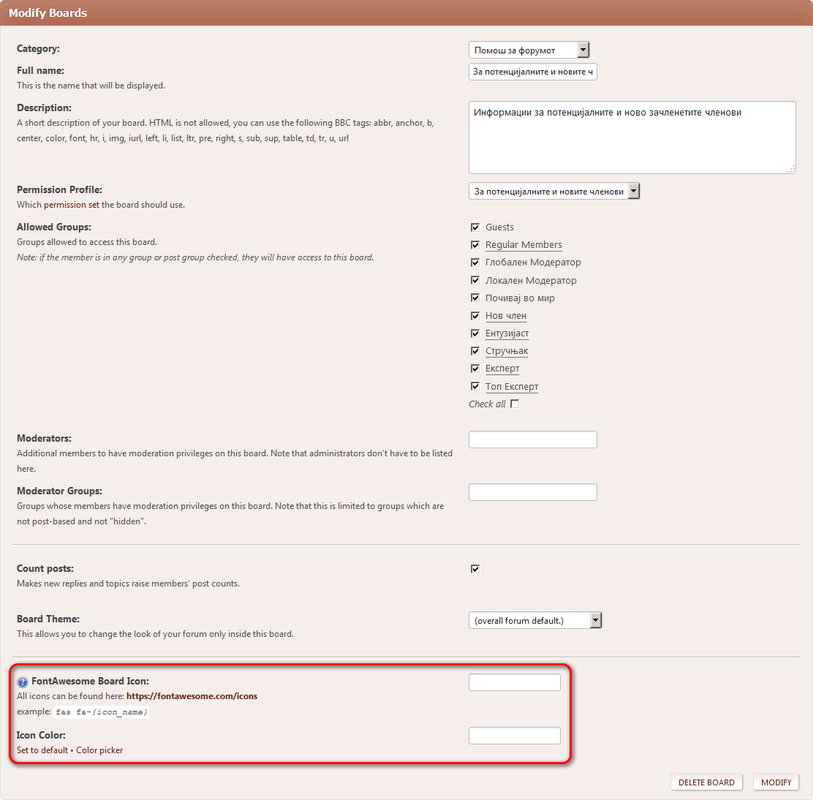This screenshot has width=813, height=800.
Task: Open the Ентузијаст group link
Action: tap(507, 333)
